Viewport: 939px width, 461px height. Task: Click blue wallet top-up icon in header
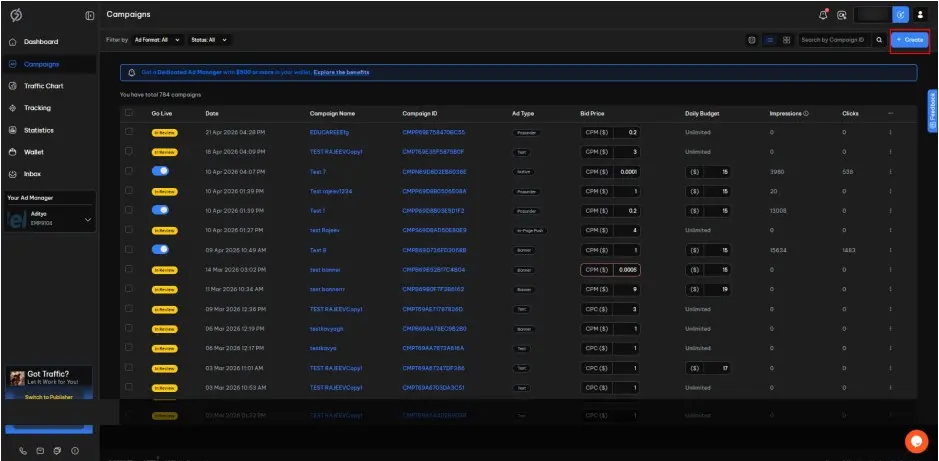pyautogui.click(x=900, y=15)
